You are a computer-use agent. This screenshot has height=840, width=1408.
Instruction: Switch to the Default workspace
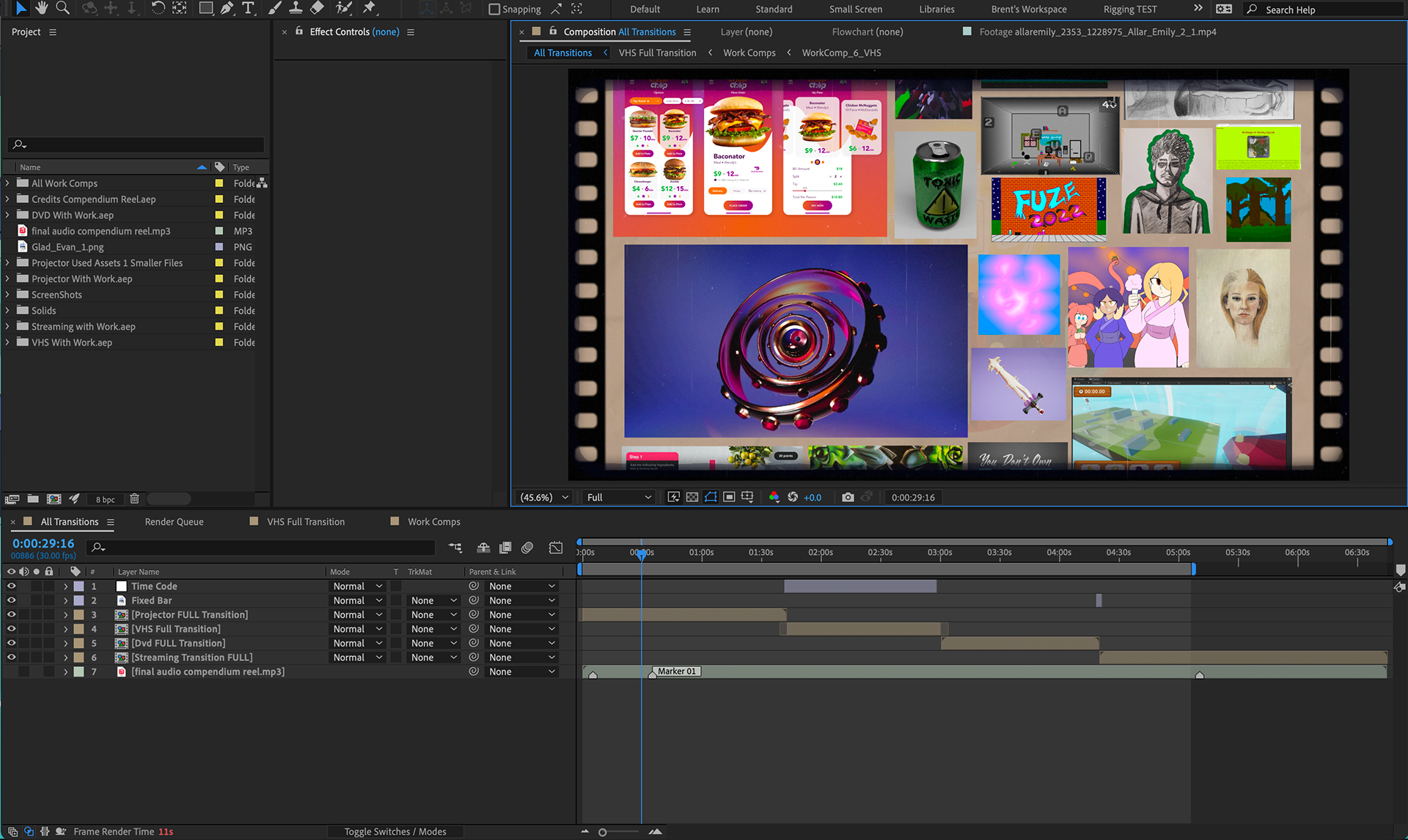point(645,10)
